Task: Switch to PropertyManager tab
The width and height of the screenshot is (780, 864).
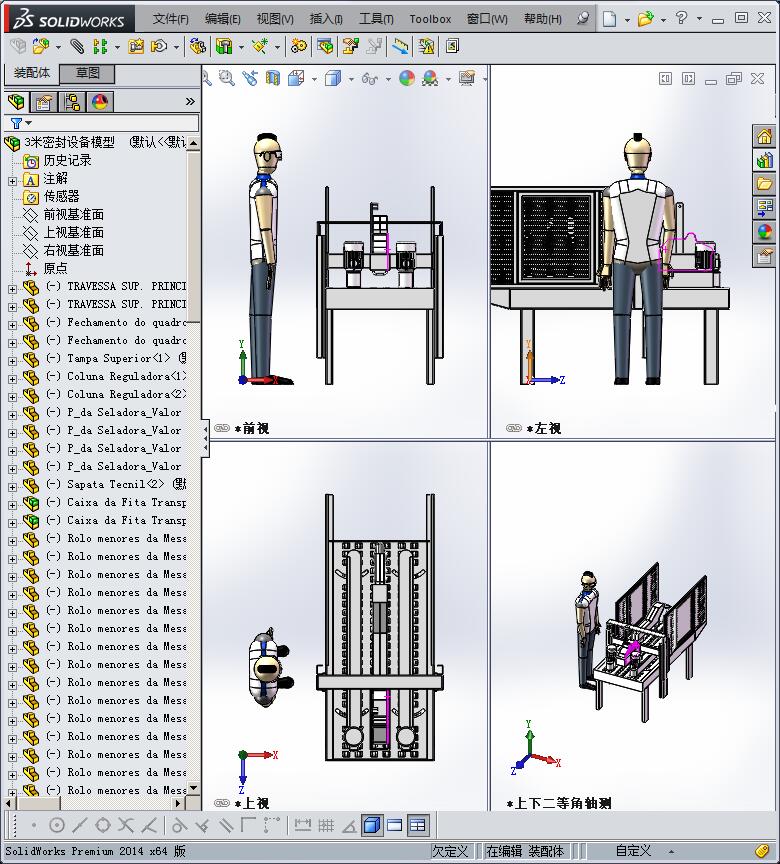Action: click(x=44, y=102)
